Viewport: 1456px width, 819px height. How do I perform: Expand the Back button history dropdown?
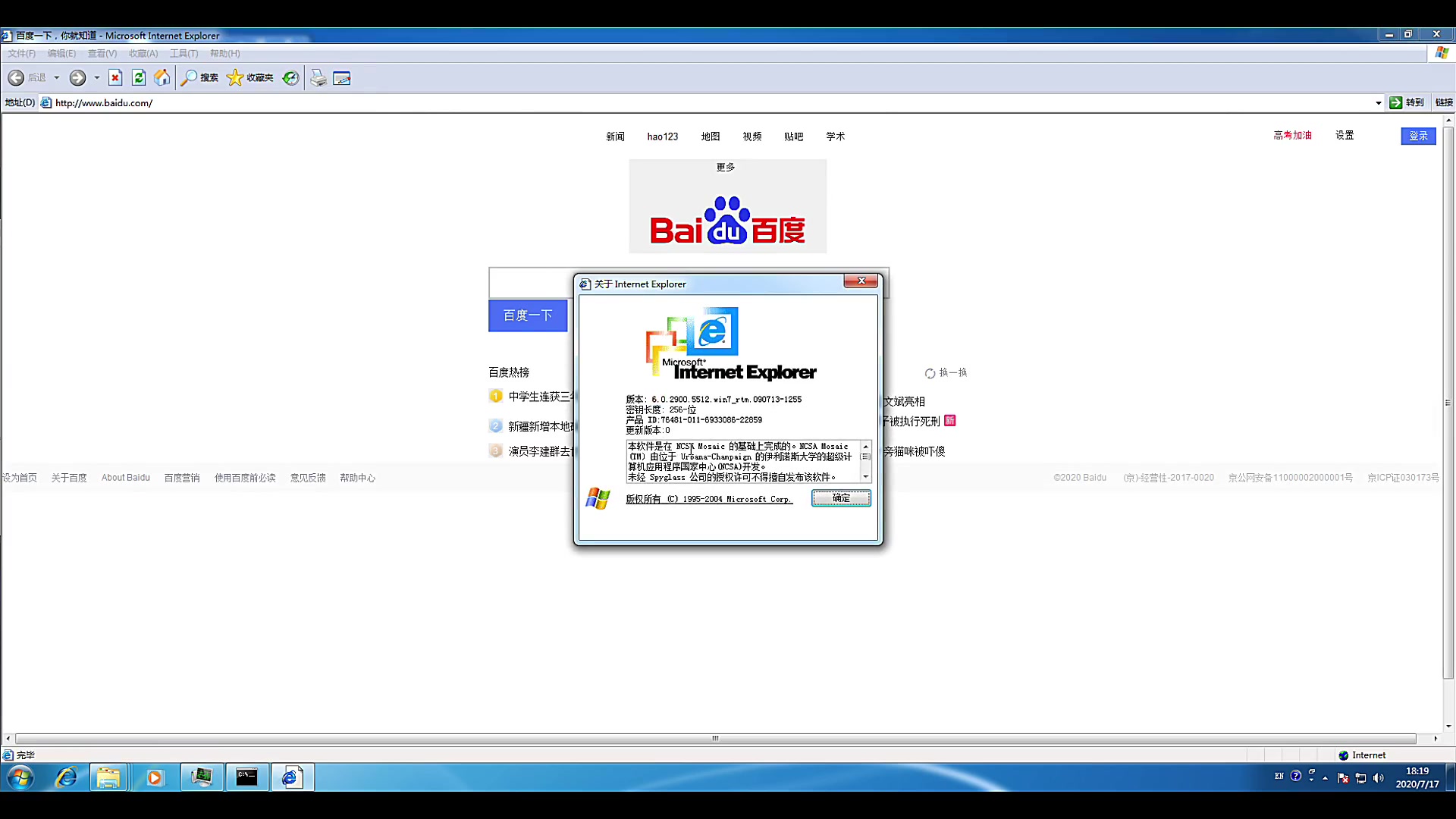coord(56,77)
